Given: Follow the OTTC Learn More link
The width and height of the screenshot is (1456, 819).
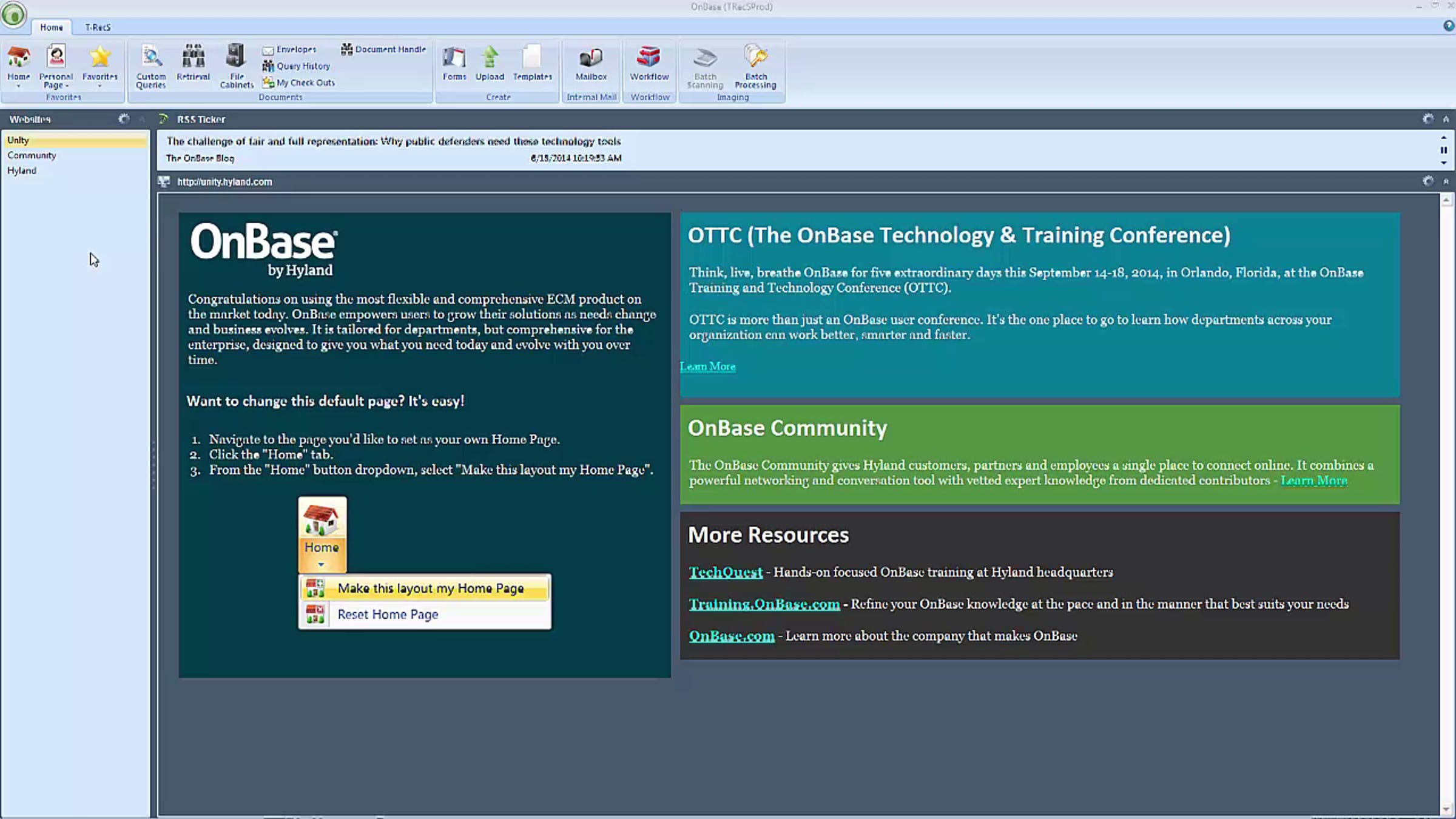Looking at the screenshot, I should point(708,366).
